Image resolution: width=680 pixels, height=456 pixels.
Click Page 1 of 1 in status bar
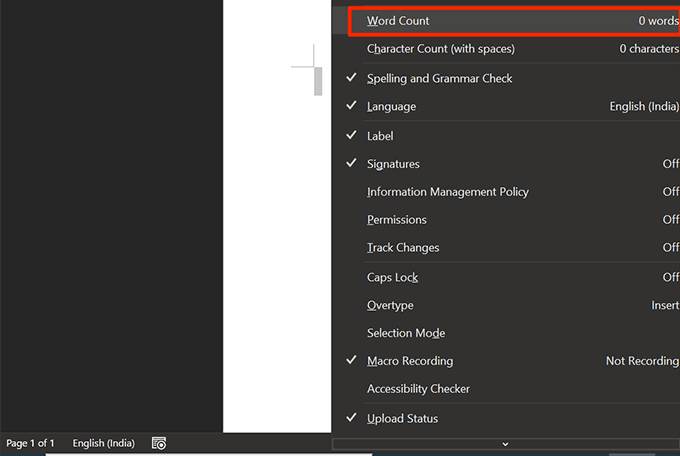click(31, 443)
